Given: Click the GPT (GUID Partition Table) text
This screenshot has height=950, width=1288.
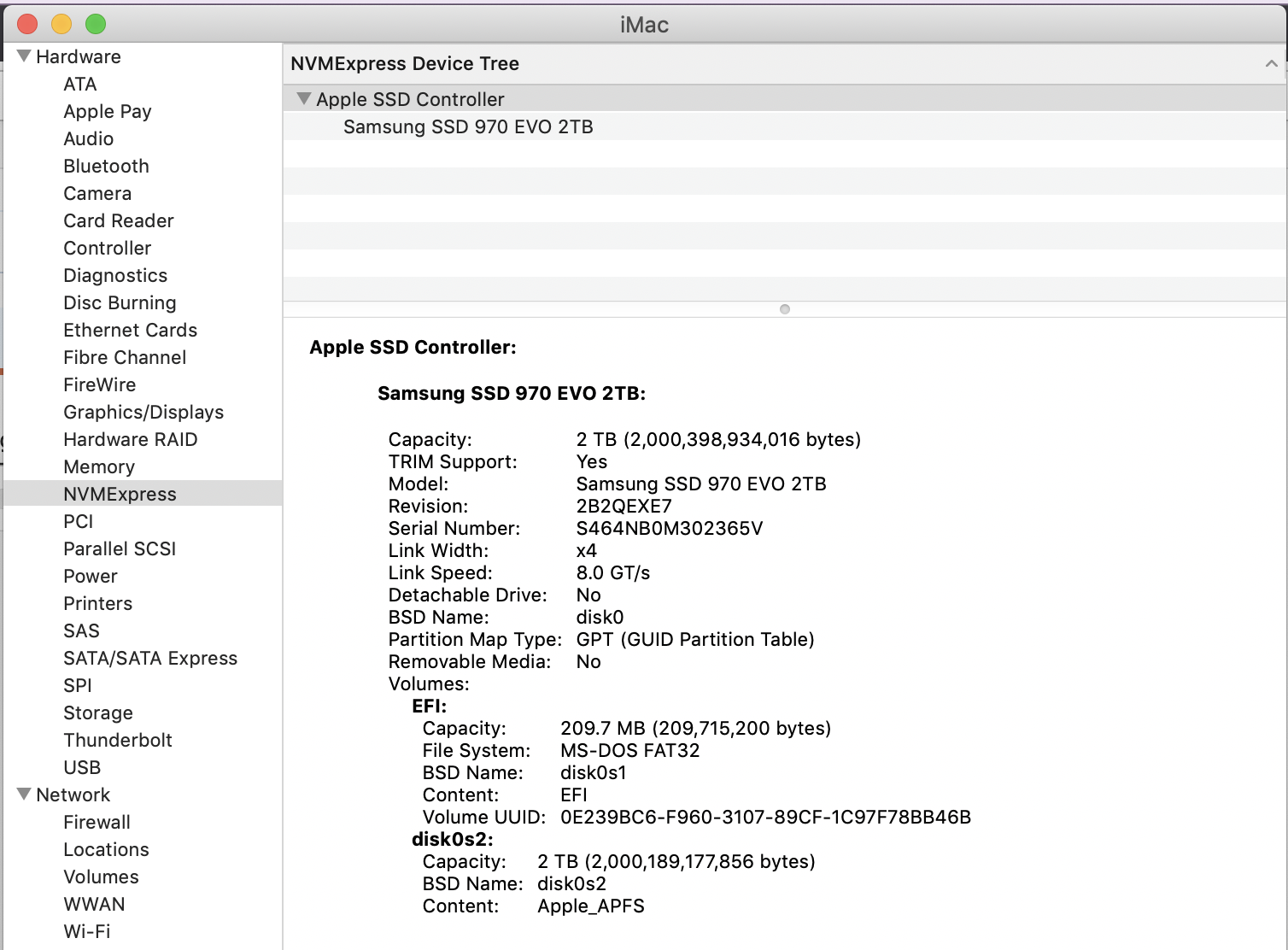Looking at the screenshot, I should pyautogui.click(x=695, y=639).
